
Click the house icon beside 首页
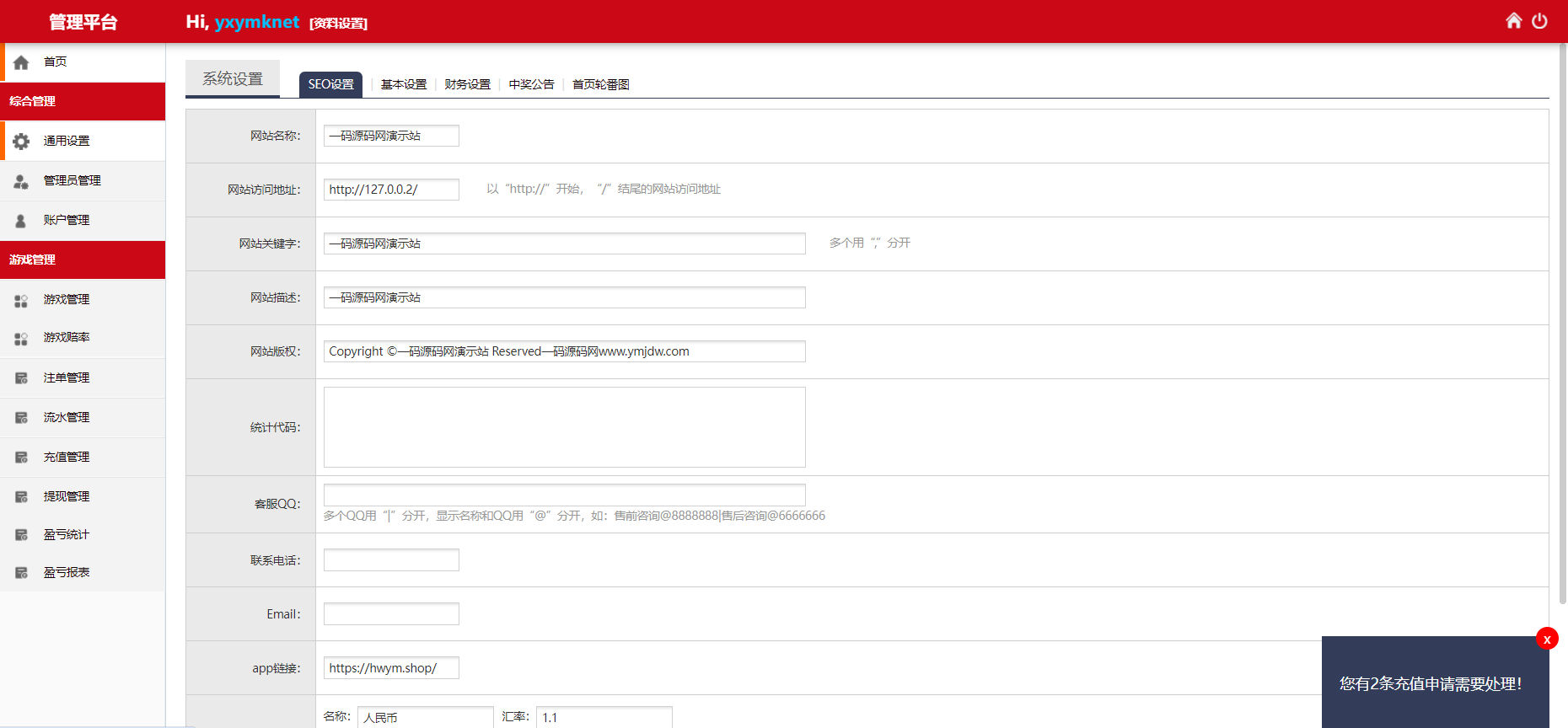21,62
